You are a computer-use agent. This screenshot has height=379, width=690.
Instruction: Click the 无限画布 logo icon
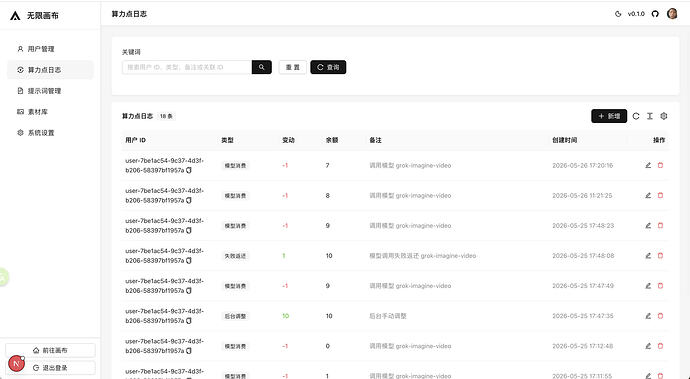coord(15,16)
